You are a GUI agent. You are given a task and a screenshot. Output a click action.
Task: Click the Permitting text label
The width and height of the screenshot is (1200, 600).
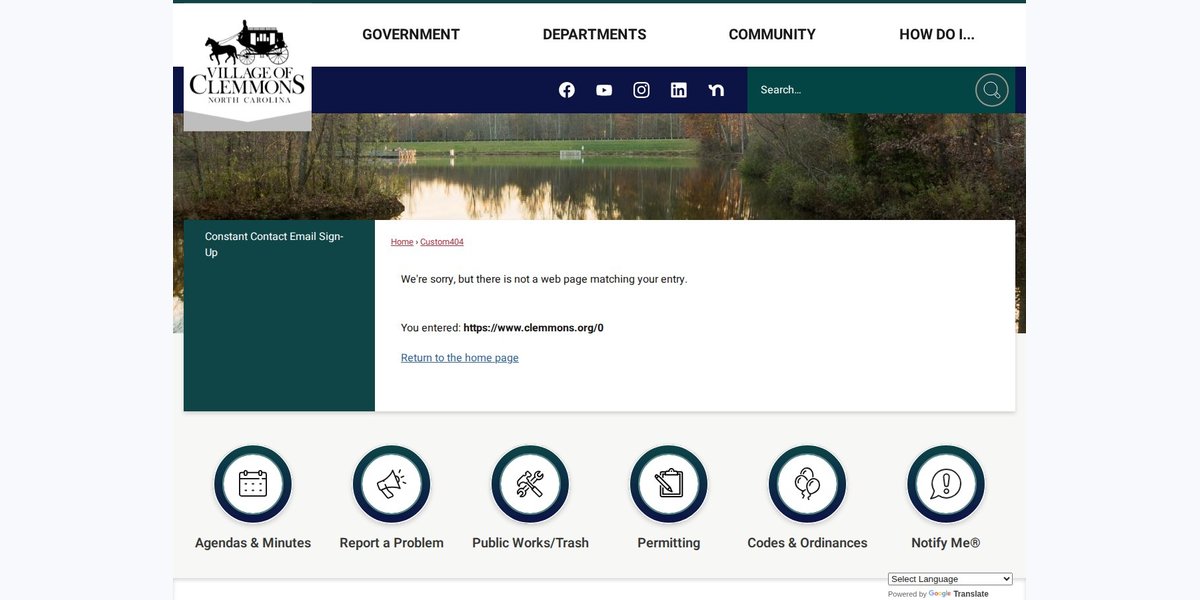point(669,543)
